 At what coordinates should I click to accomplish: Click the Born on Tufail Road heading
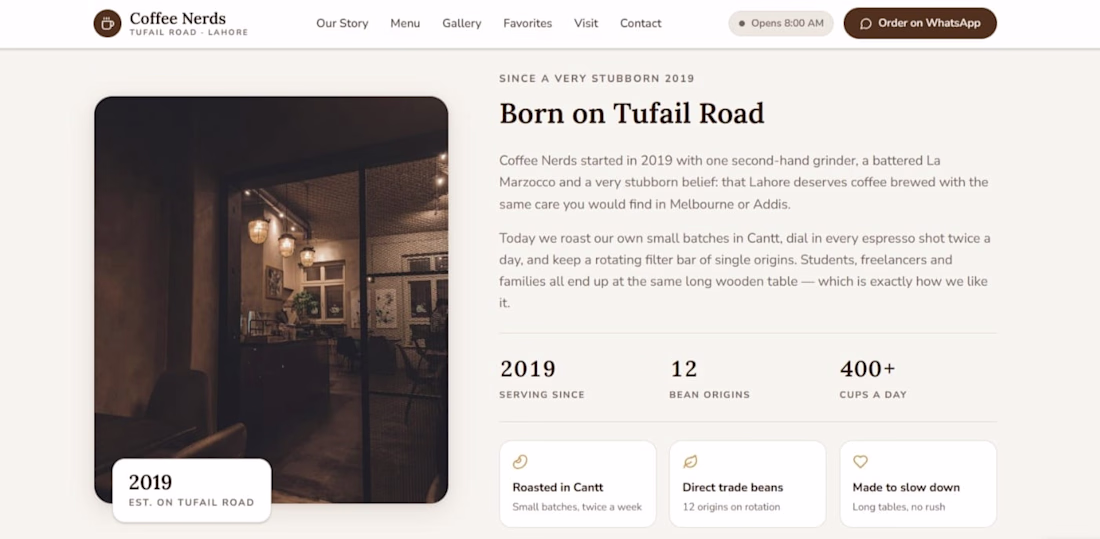point(631,113)
